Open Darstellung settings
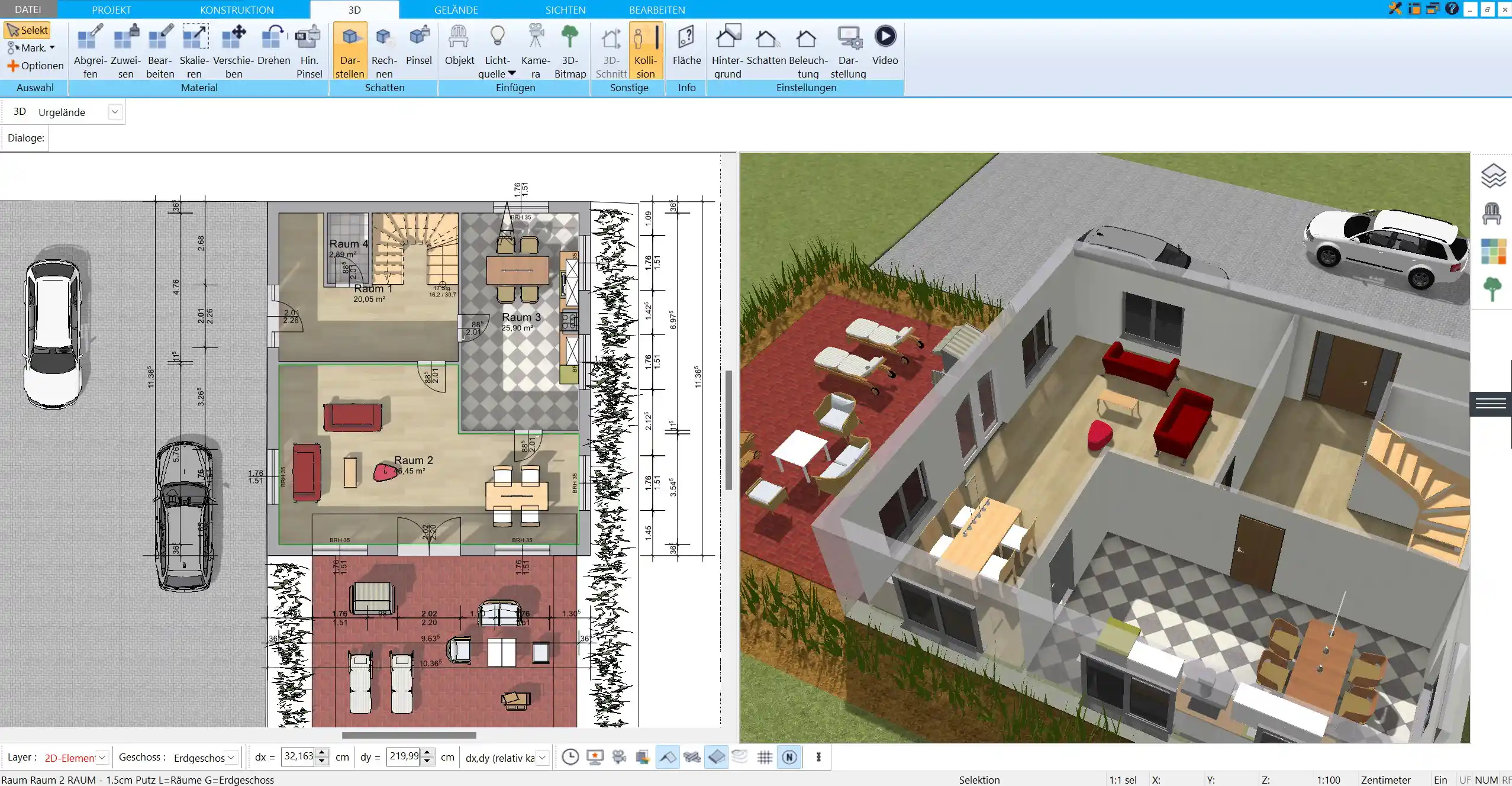The image size is (1512, 786). [x=848, y=51]
